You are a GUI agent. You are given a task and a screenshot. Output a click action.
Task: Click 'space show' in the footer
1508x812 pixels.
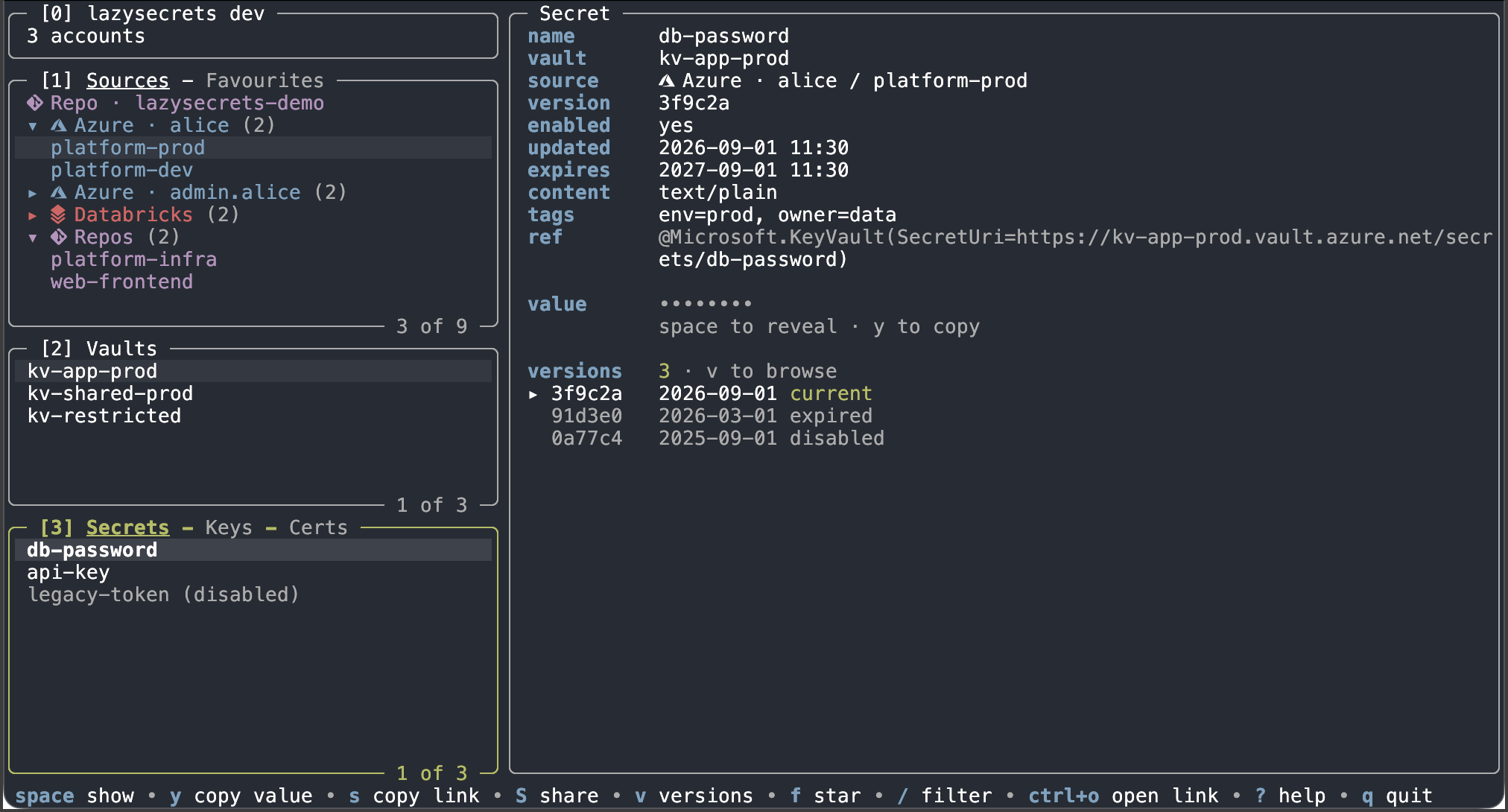coord(75,796)
